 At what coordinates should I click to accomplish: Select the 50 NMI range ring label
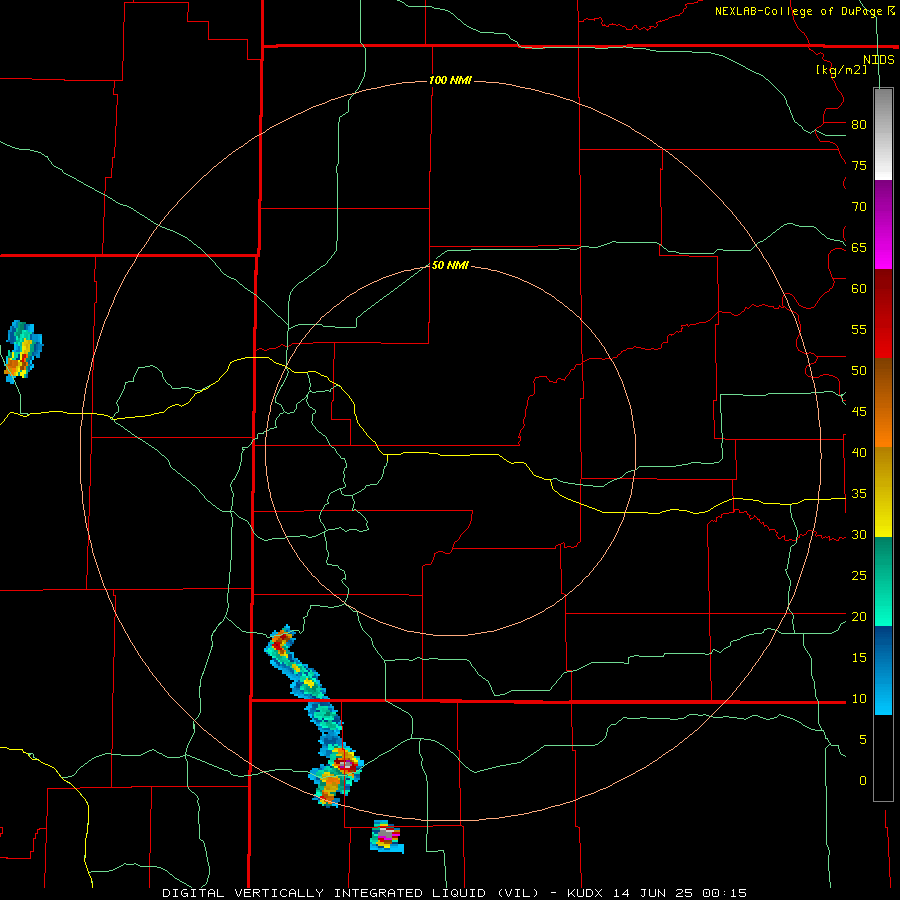450,265
